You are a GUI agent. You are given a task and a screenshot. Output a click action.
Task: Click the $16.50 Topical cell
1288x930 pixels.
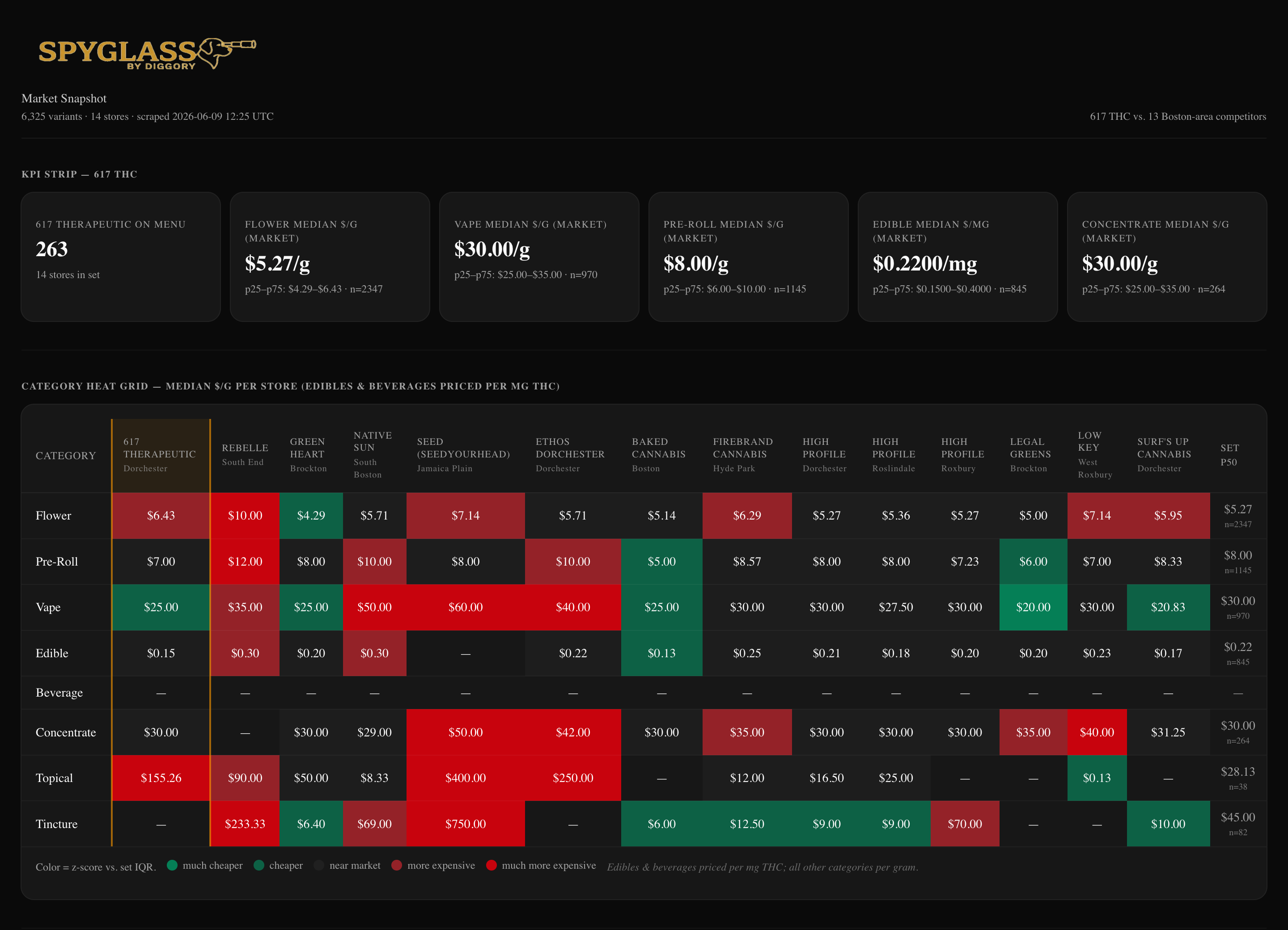coord(826,778)
